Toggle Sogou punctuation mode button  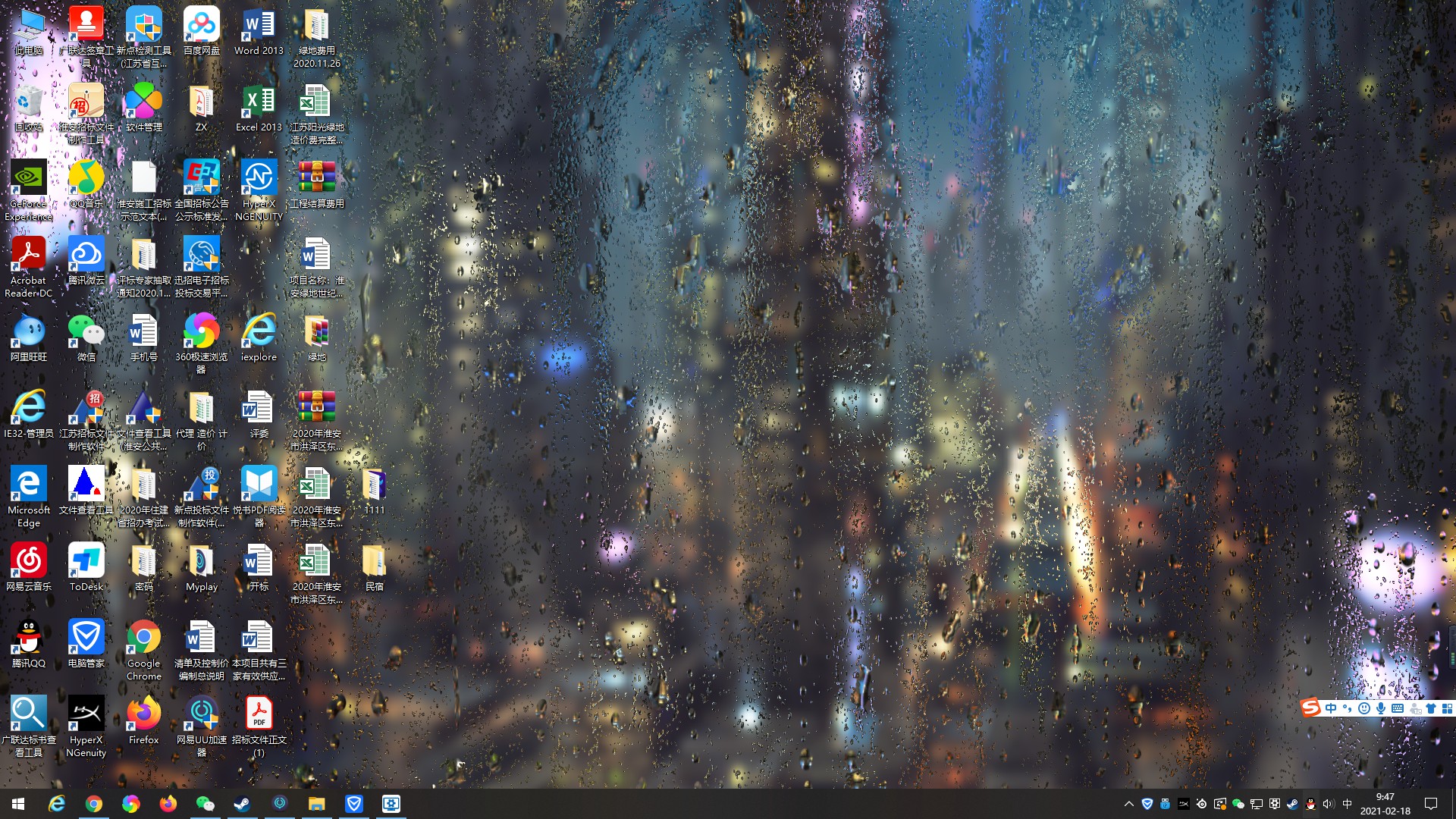click(x=1348, y=708)
